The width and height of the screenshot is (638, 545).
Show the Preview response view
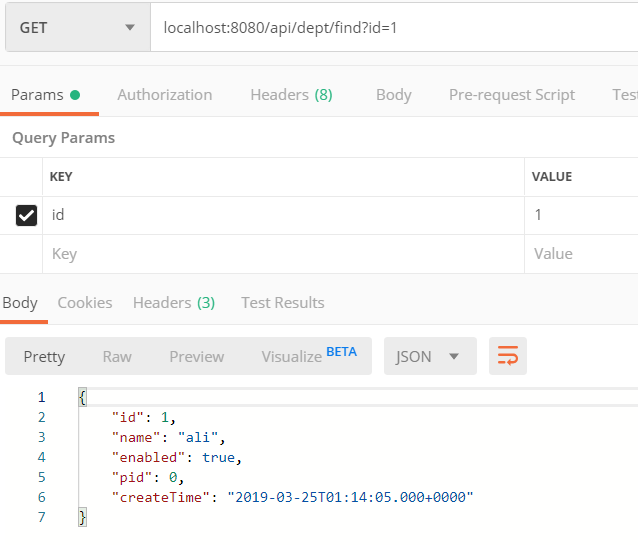[197, 356]
